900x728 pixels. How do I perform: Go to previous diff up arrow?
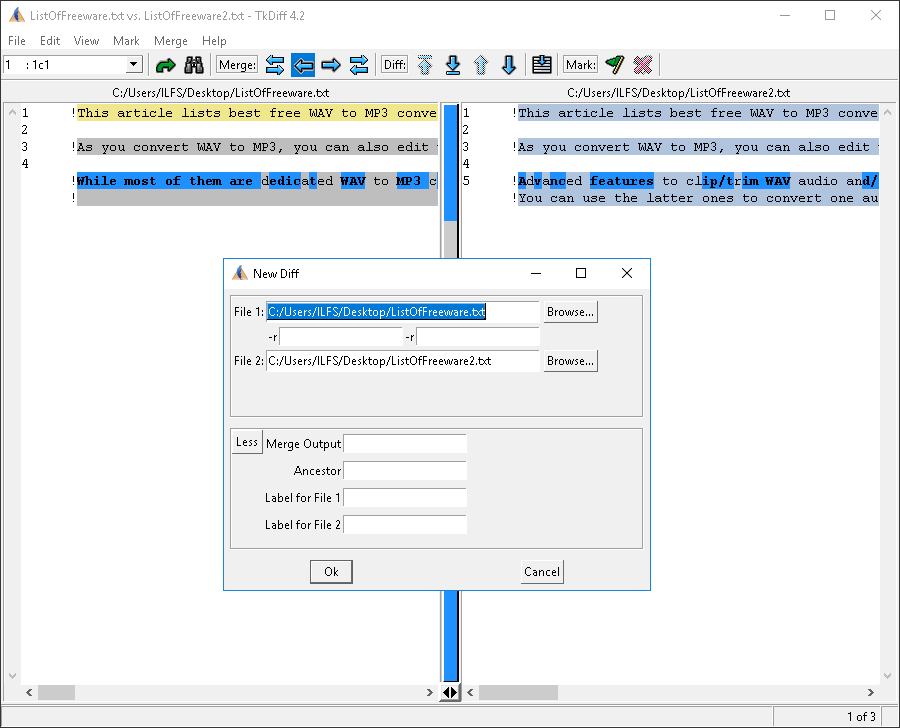click(481, 65)
